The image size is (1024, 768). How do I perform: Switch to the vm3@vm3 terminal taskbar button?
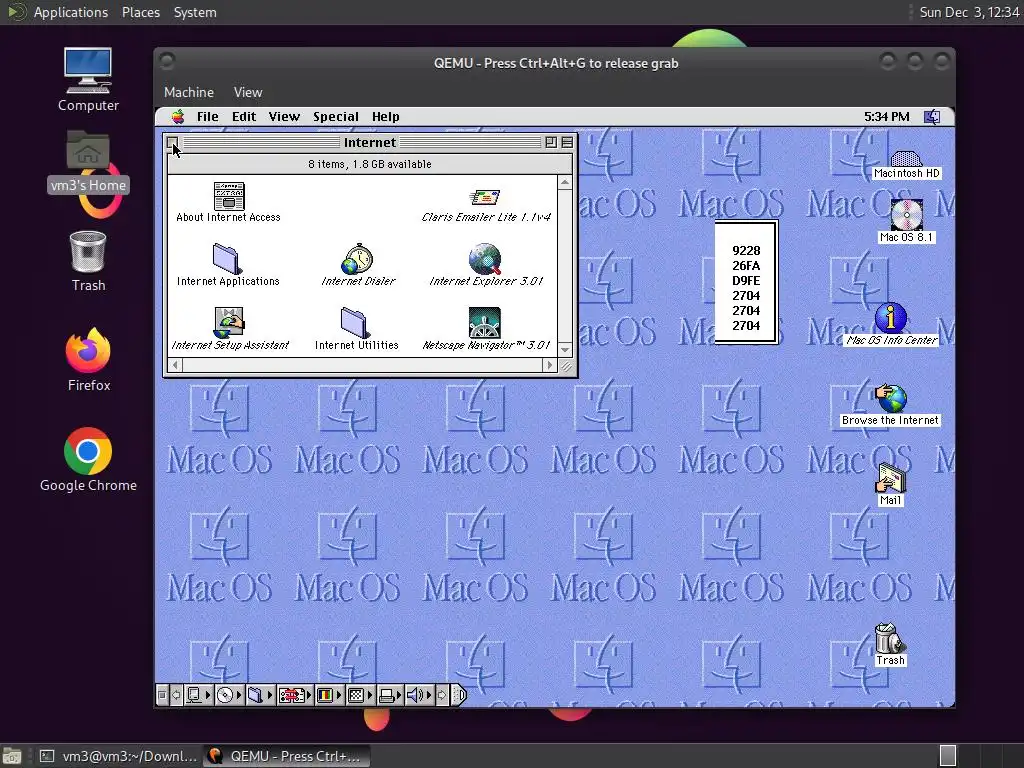118,756
